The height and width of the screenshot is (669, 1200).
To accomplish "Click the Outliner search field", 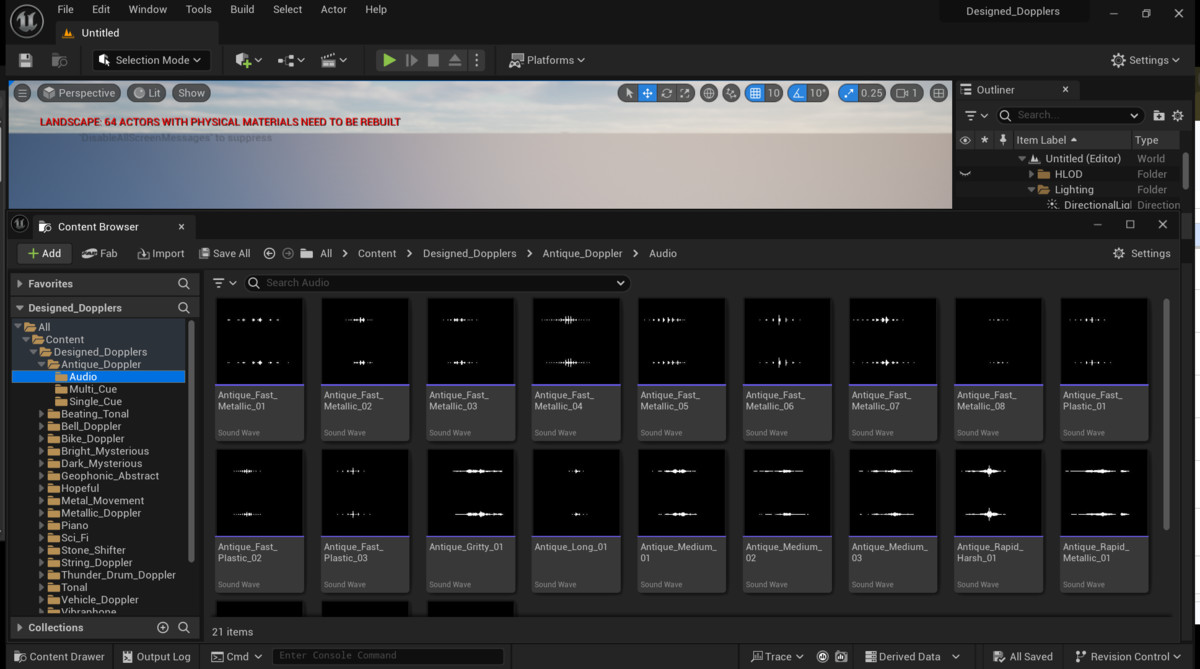I will (x=1068, y=115).
